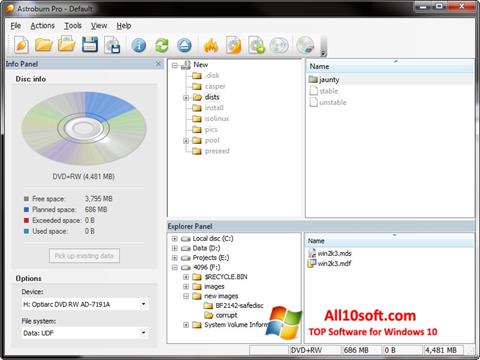Open toolbar overflow options arrow

click(x=323, y=53)
